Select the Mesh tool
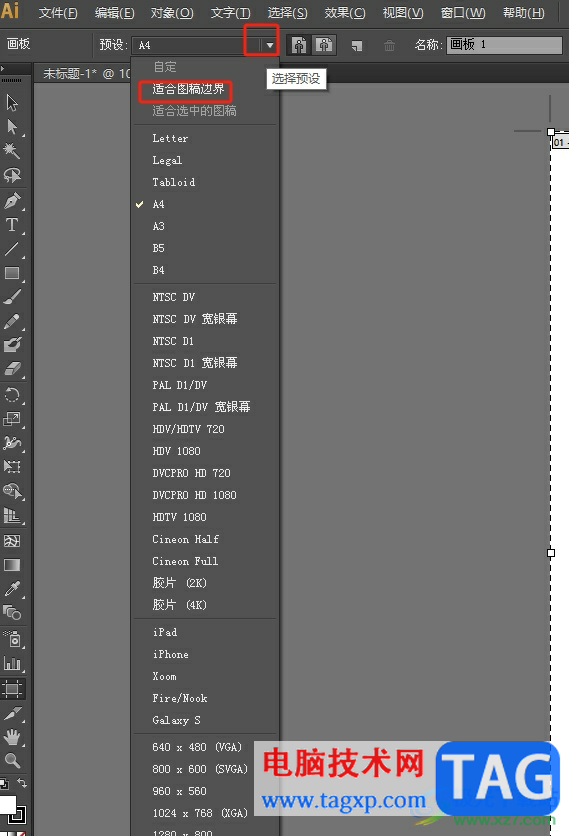This screenshot has width=569, height=836. tap(12, 541)
